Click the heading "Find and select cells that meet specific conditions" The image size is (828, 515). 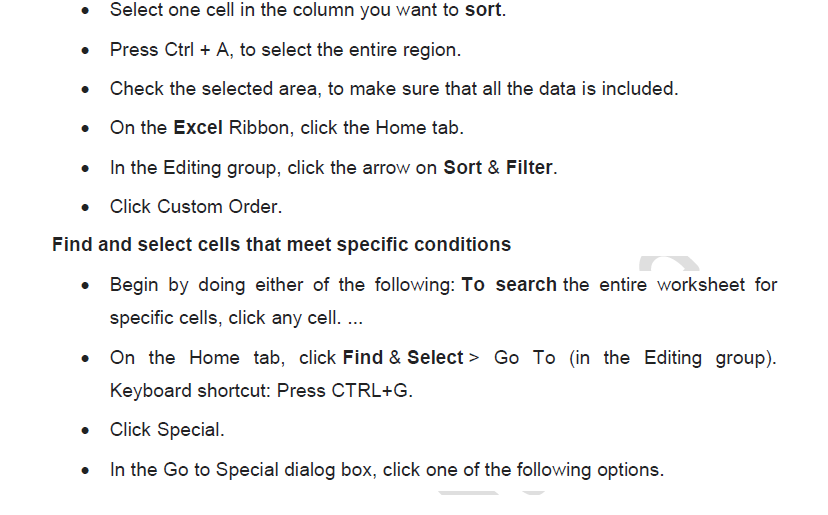point(281,244)
